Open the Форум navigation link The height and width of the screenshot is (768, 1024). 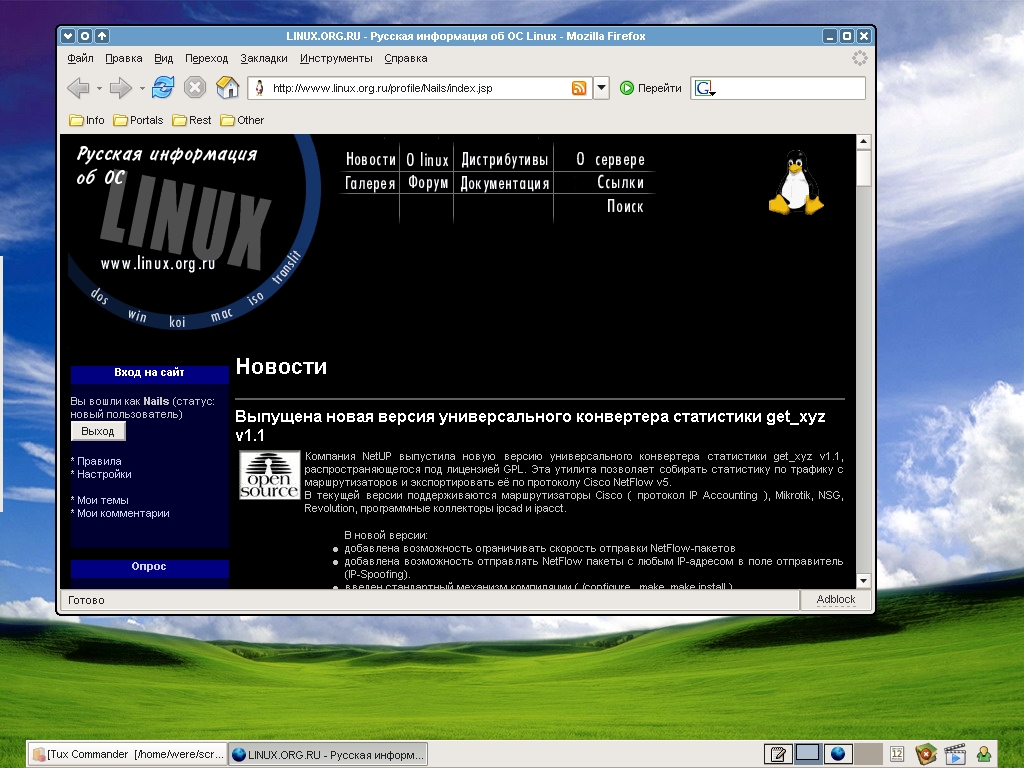pyautogui.click(x=428, y=183)
